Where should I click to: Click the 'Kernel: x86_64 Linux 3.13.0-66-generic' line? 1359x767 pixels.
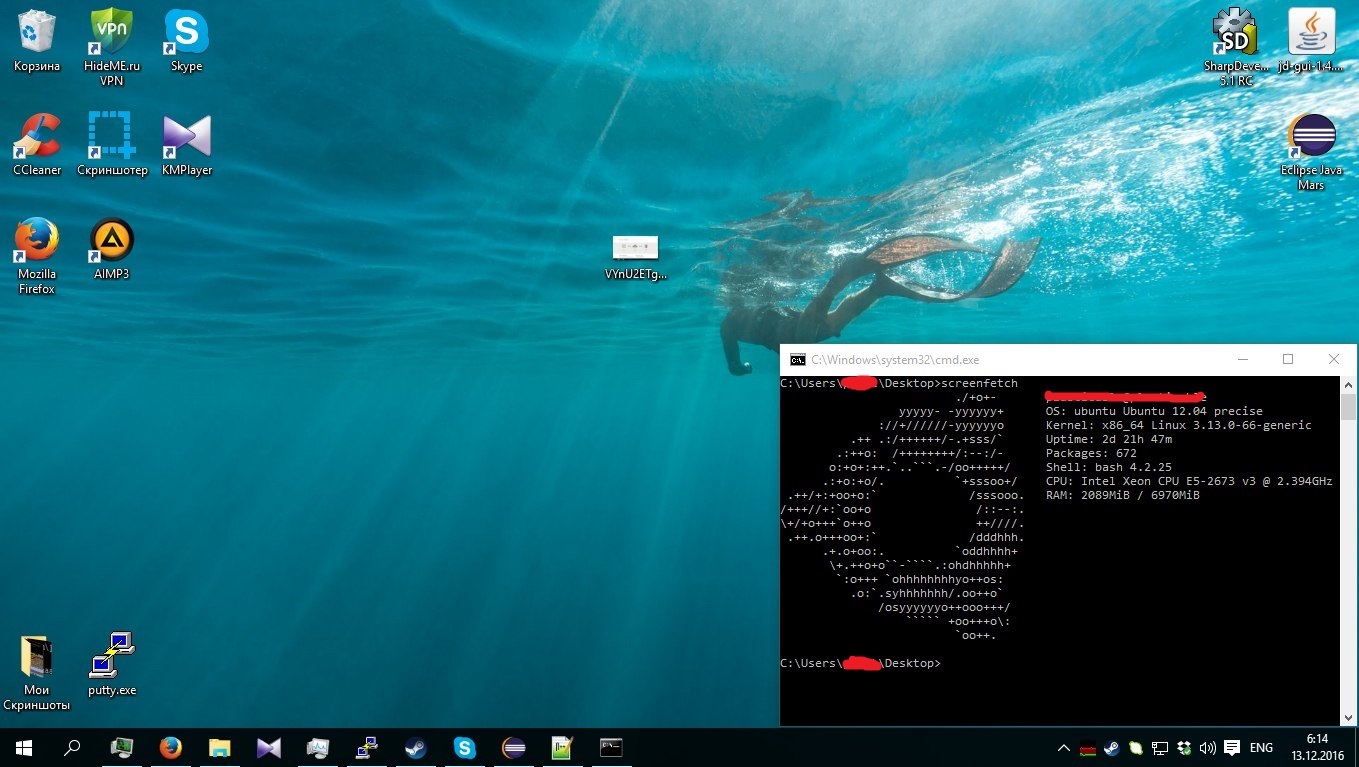(1178, 425)
